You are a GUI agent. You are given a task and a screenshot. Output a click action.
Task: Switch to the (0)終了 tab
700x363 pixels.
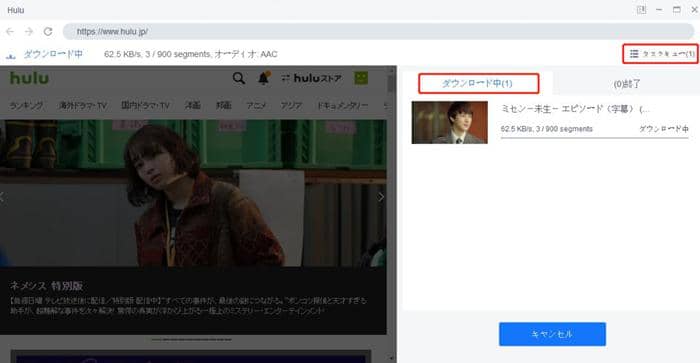(627, 83)
